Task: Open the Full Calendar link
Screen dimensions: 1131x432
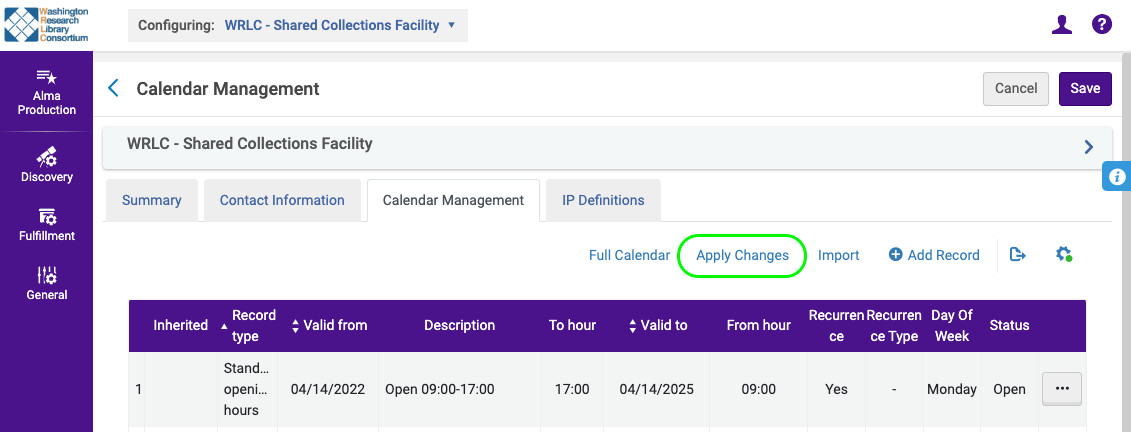Action: [x=630, y=255]
